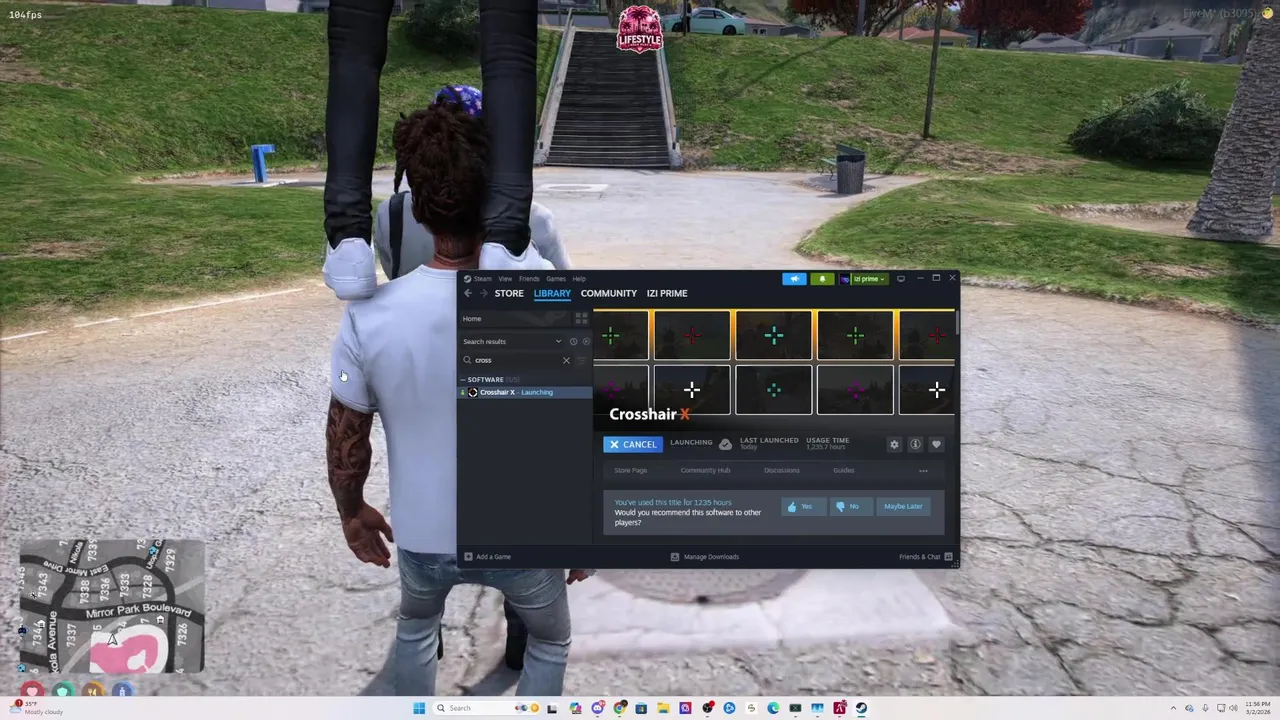This screenshot has height=720, width=1280.
Task: Open the izi prime account dropdown
Action: click(863, 279)
